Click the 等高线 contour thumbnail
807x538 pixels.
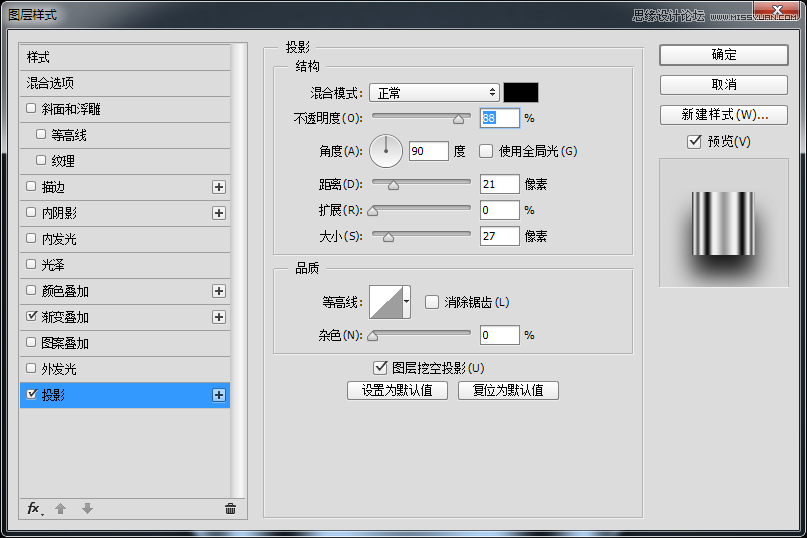[386, 302]
